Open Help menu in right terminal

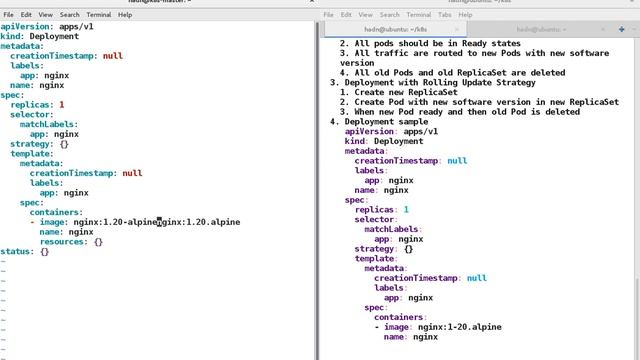coord(465,15)
